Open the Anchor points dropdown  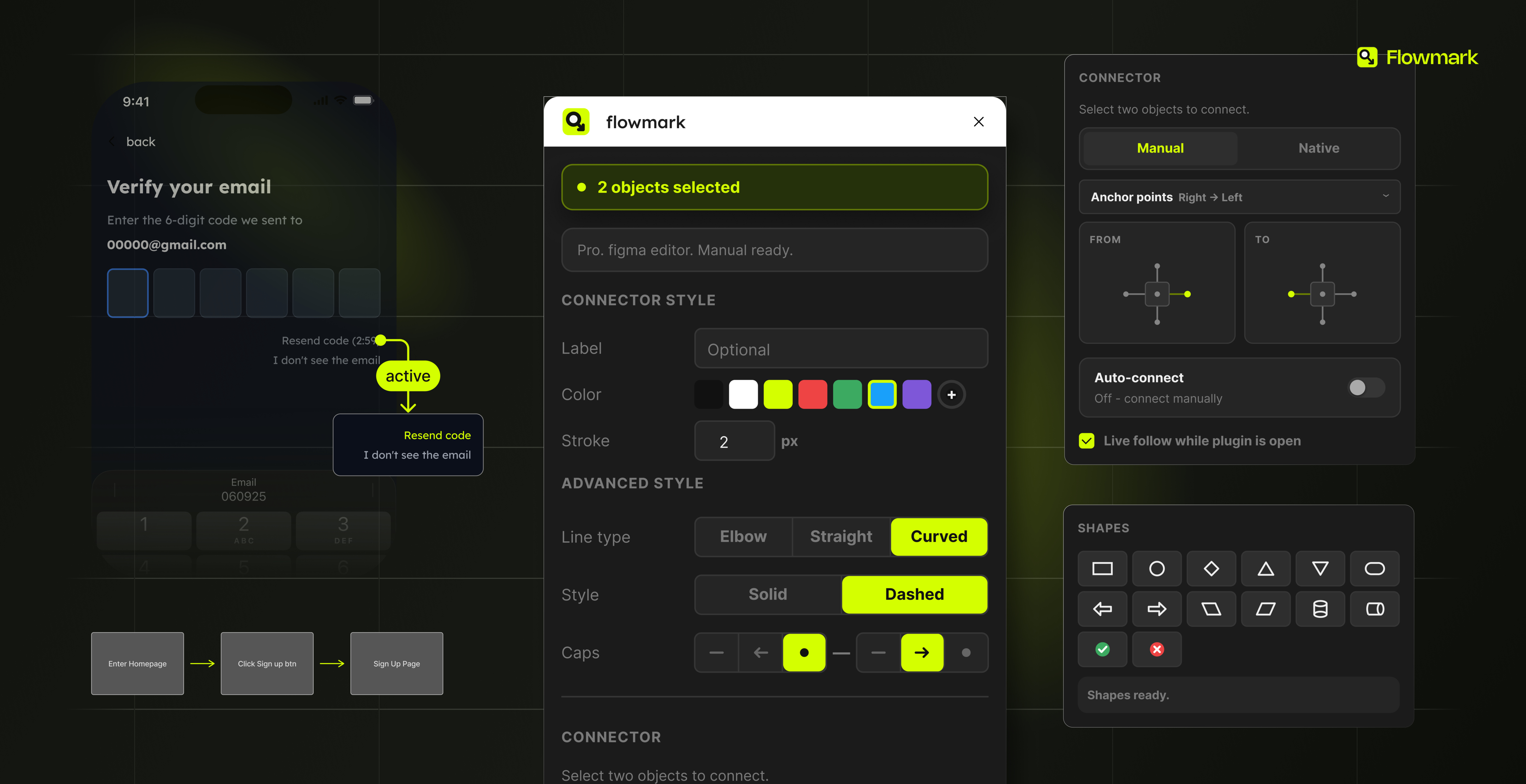(x=1239, y=197)
